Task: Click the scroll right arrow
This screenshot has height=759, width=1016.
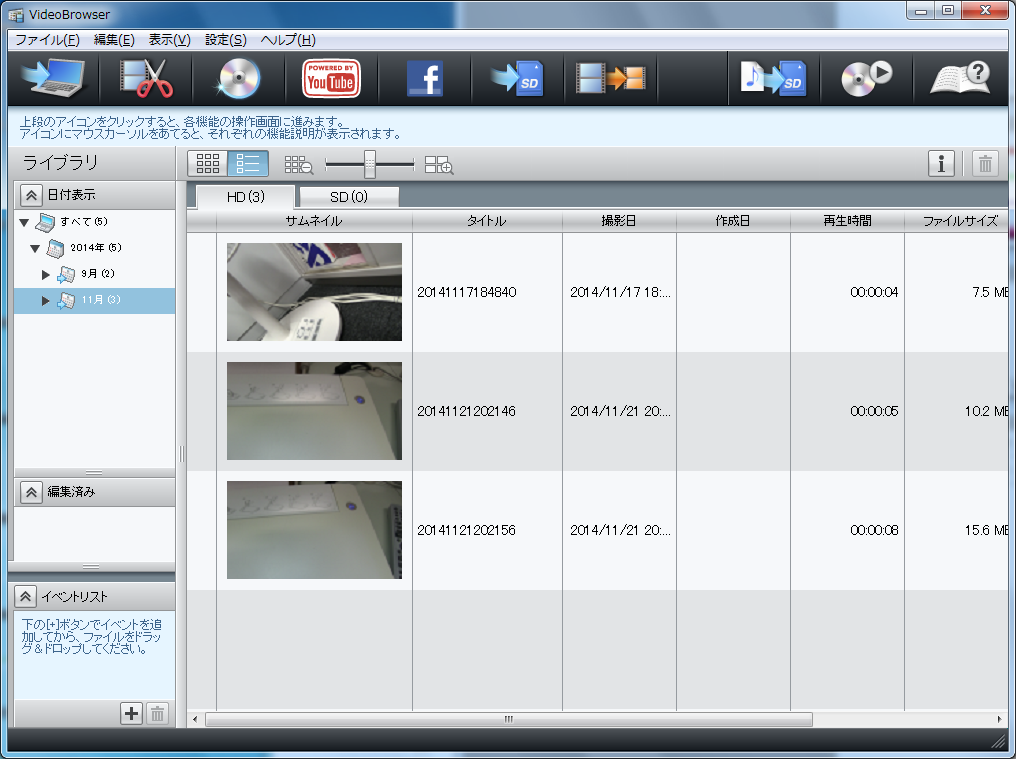Action: (999, 719)
